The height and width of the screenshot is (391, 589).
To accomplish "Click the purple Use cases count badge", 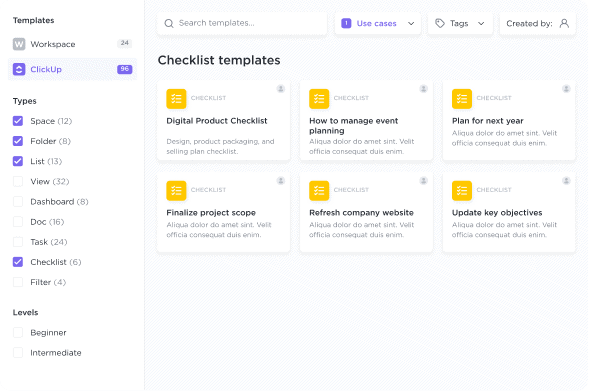I will pos(346,23).
